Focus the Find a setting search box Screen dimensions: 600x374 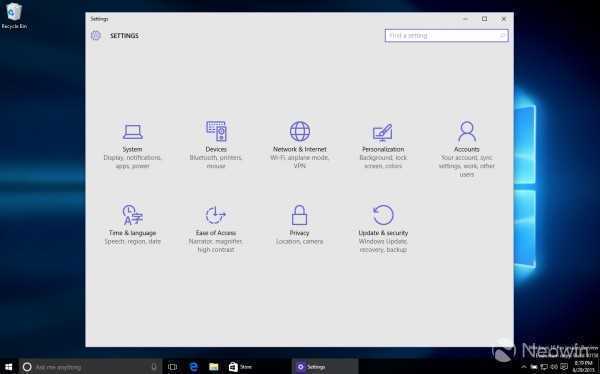tap(447, 36)
